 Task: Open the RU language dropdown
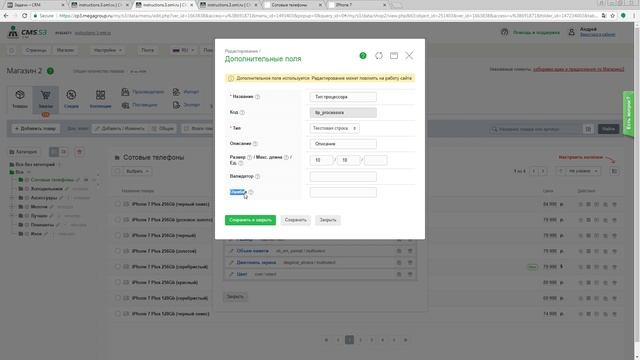click(x=183, y=50)
